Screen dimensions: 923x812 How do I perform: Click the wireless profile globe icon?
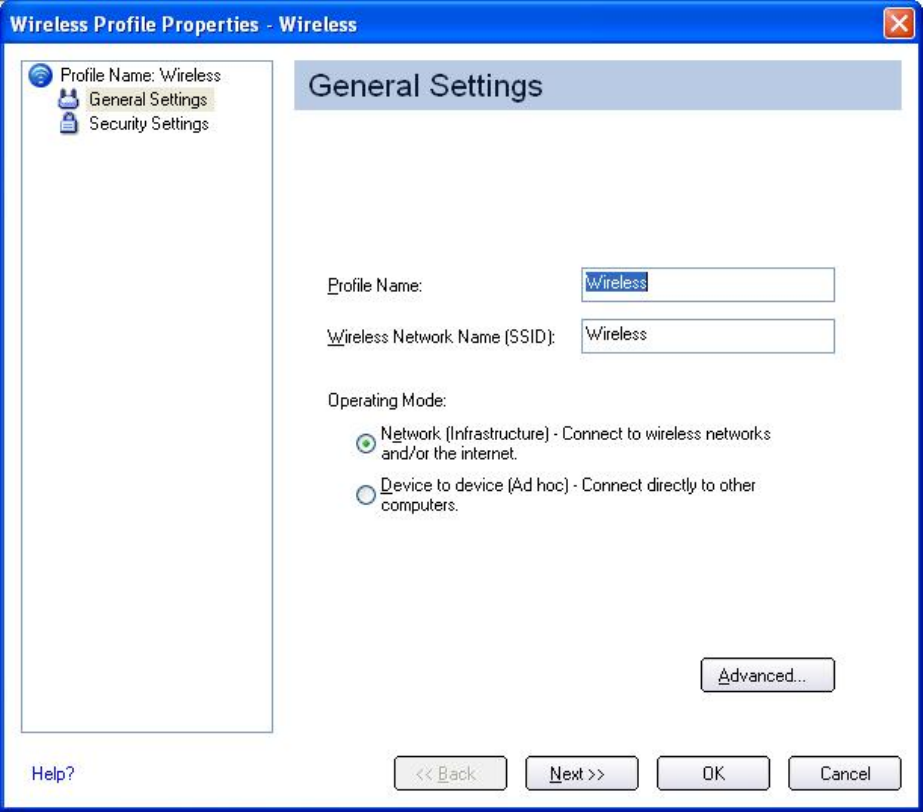click(41, 75)
